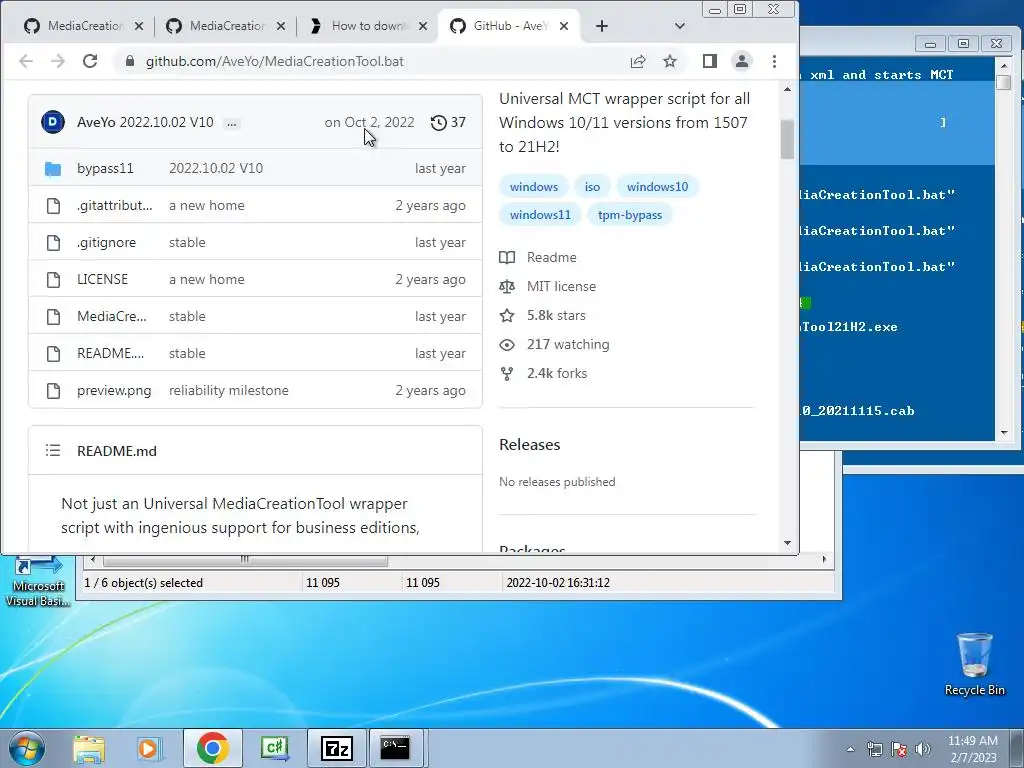This screenshot has width=1024, height=768.
Task: Click the volume speaker tray icon
Action: (x=923, y=749)
